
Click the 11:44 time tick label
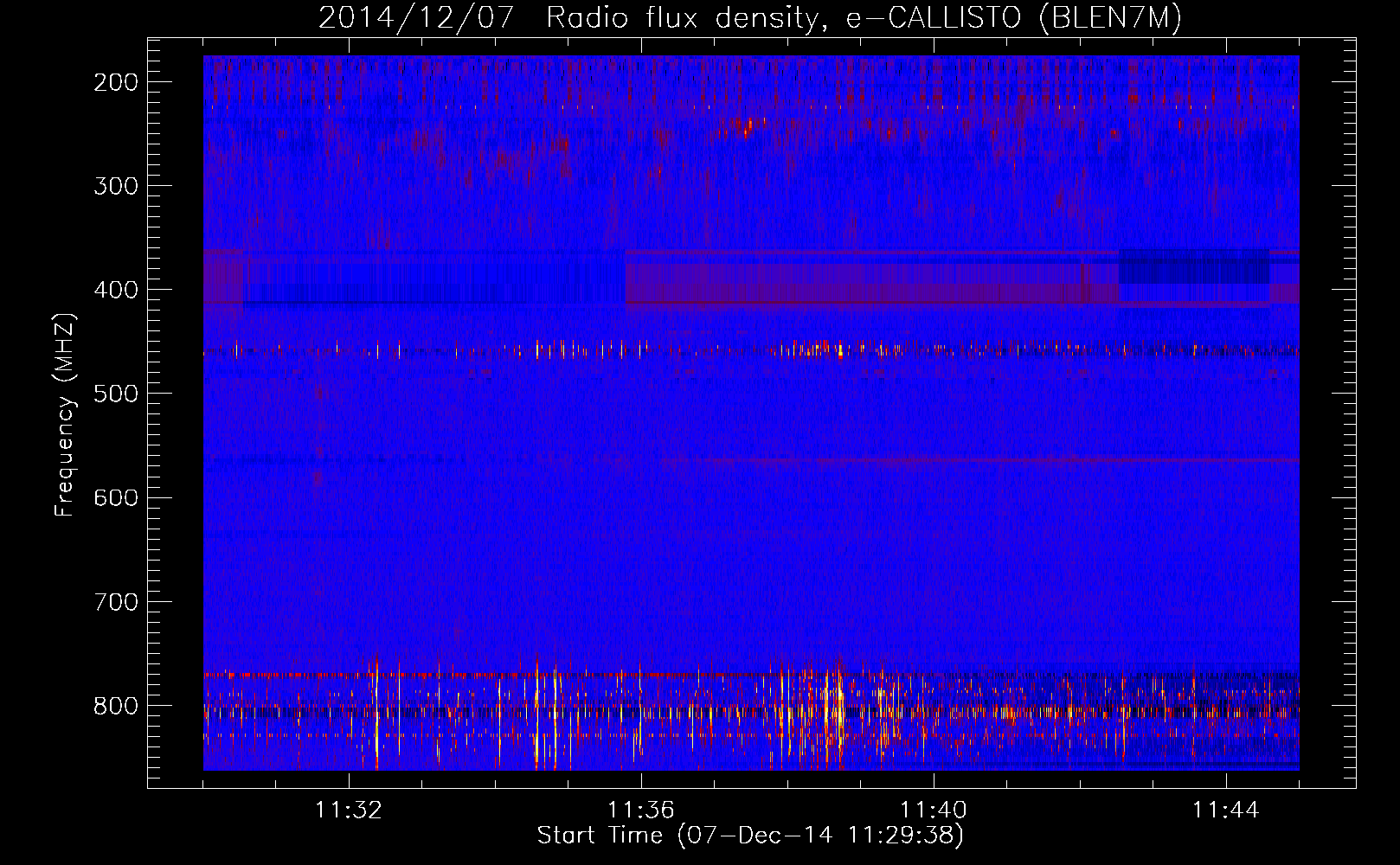[1226, 811]
